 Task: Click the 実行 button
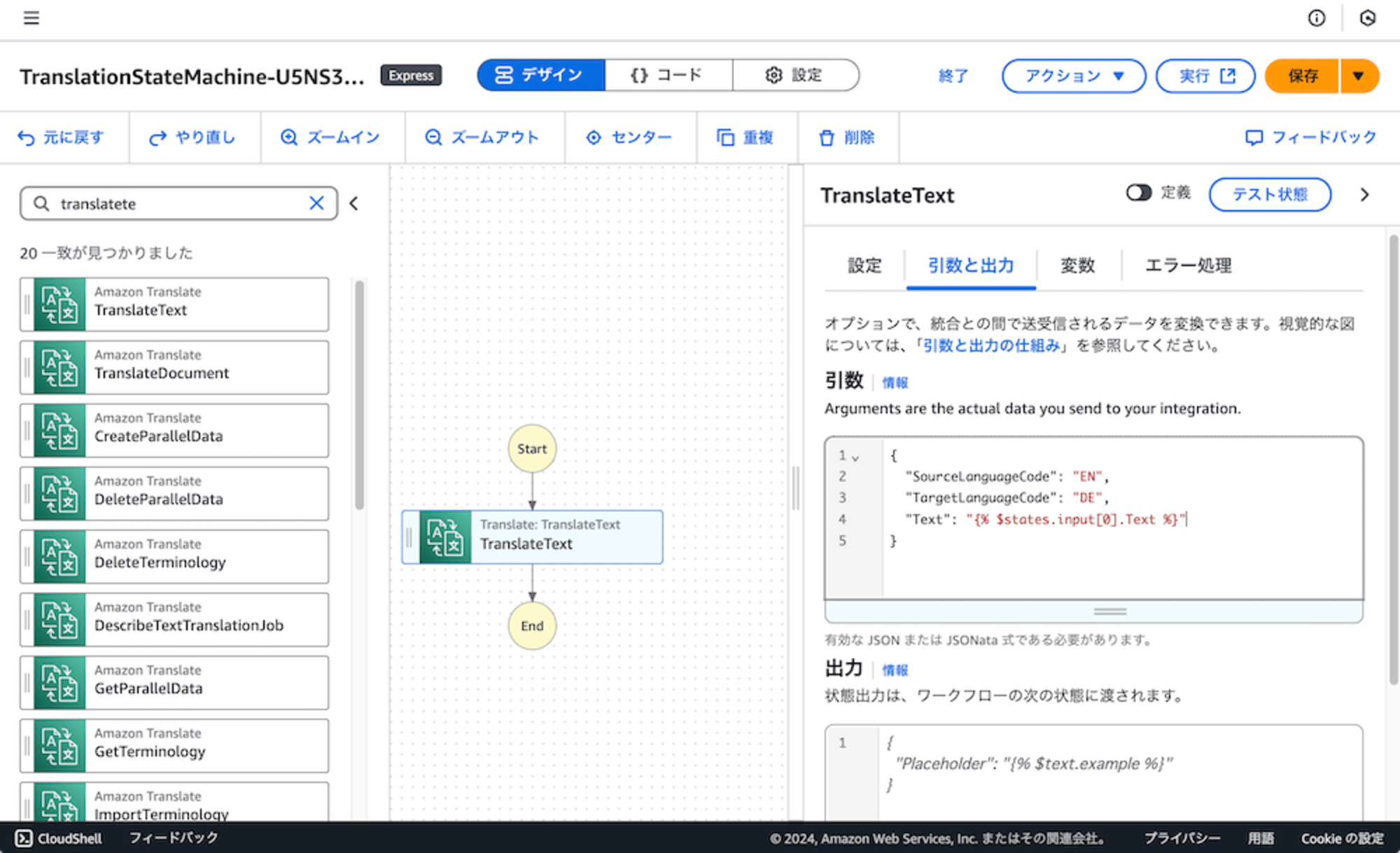click(1205, 76)
